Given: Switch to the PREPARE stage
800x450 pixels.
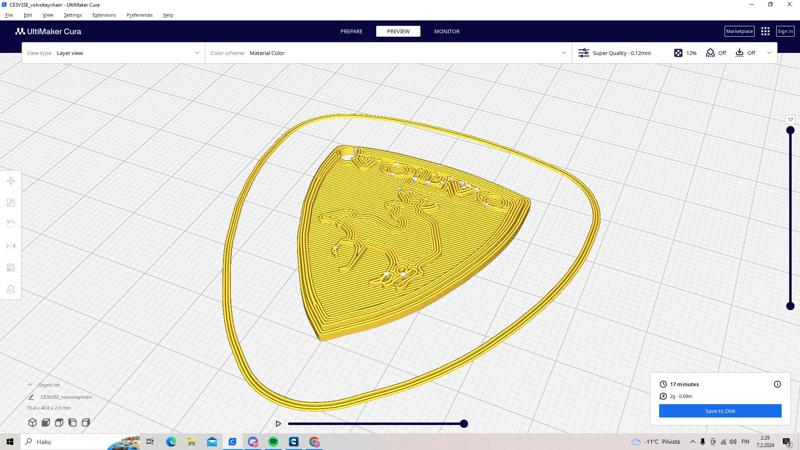Looking at the screenshot, I should point(352,31).
